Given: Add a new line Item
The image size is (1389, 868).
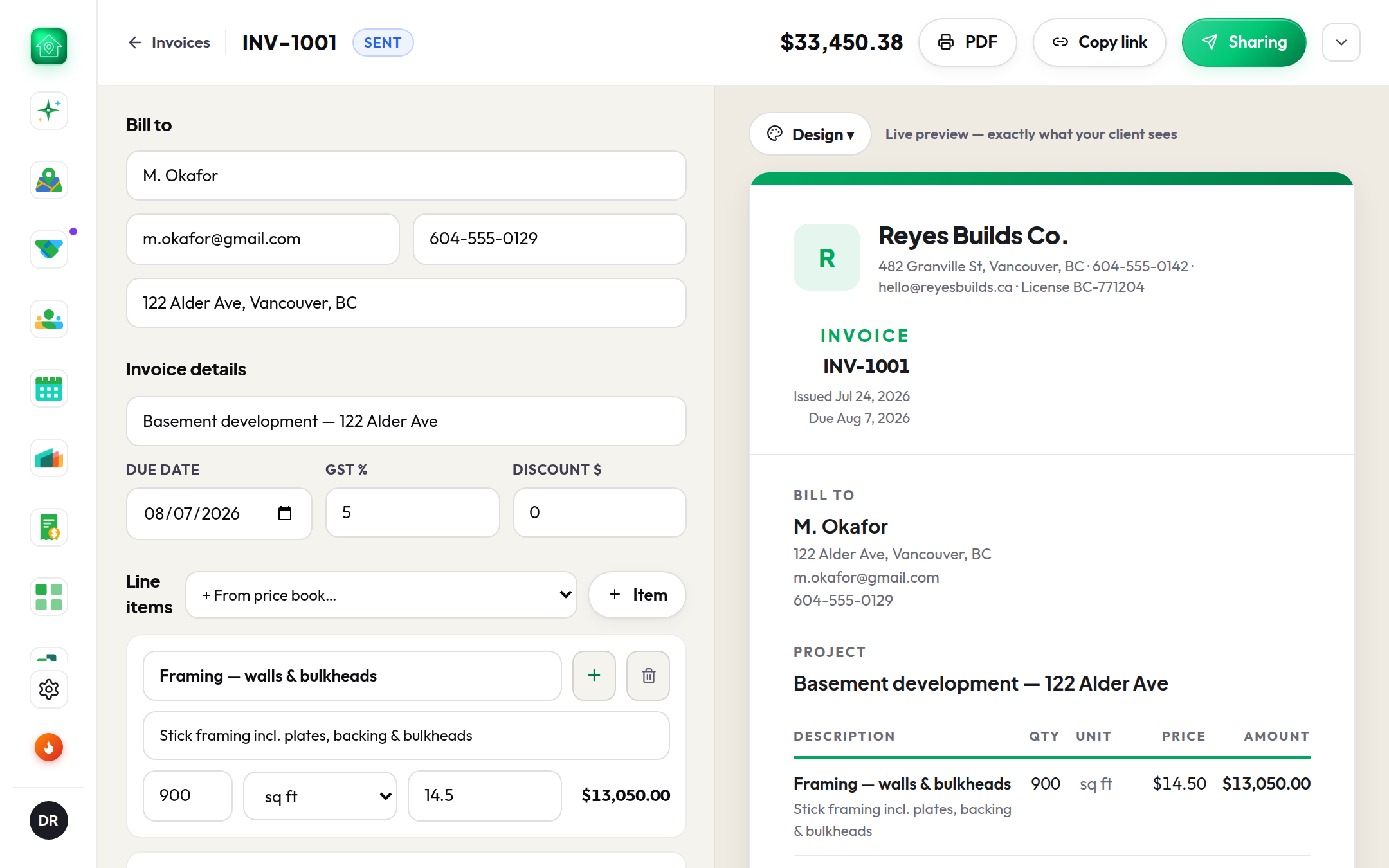Looking at the screenshot, I should click(637, 595).
